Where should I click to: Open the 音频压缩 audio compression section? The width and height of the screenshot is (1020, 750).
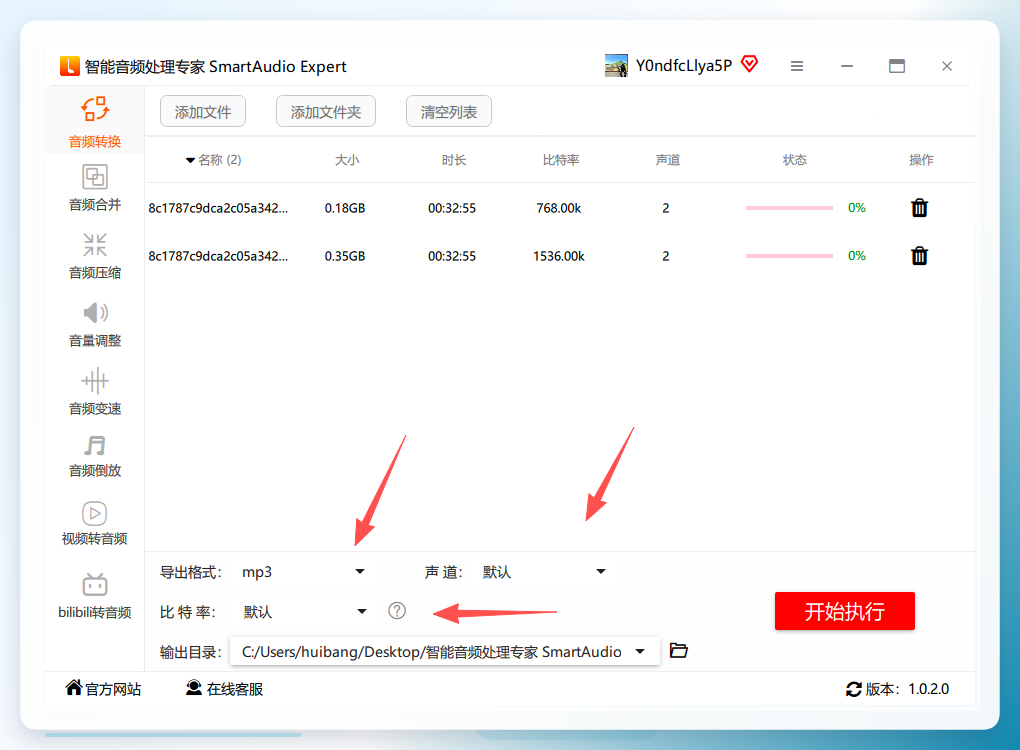95,256
